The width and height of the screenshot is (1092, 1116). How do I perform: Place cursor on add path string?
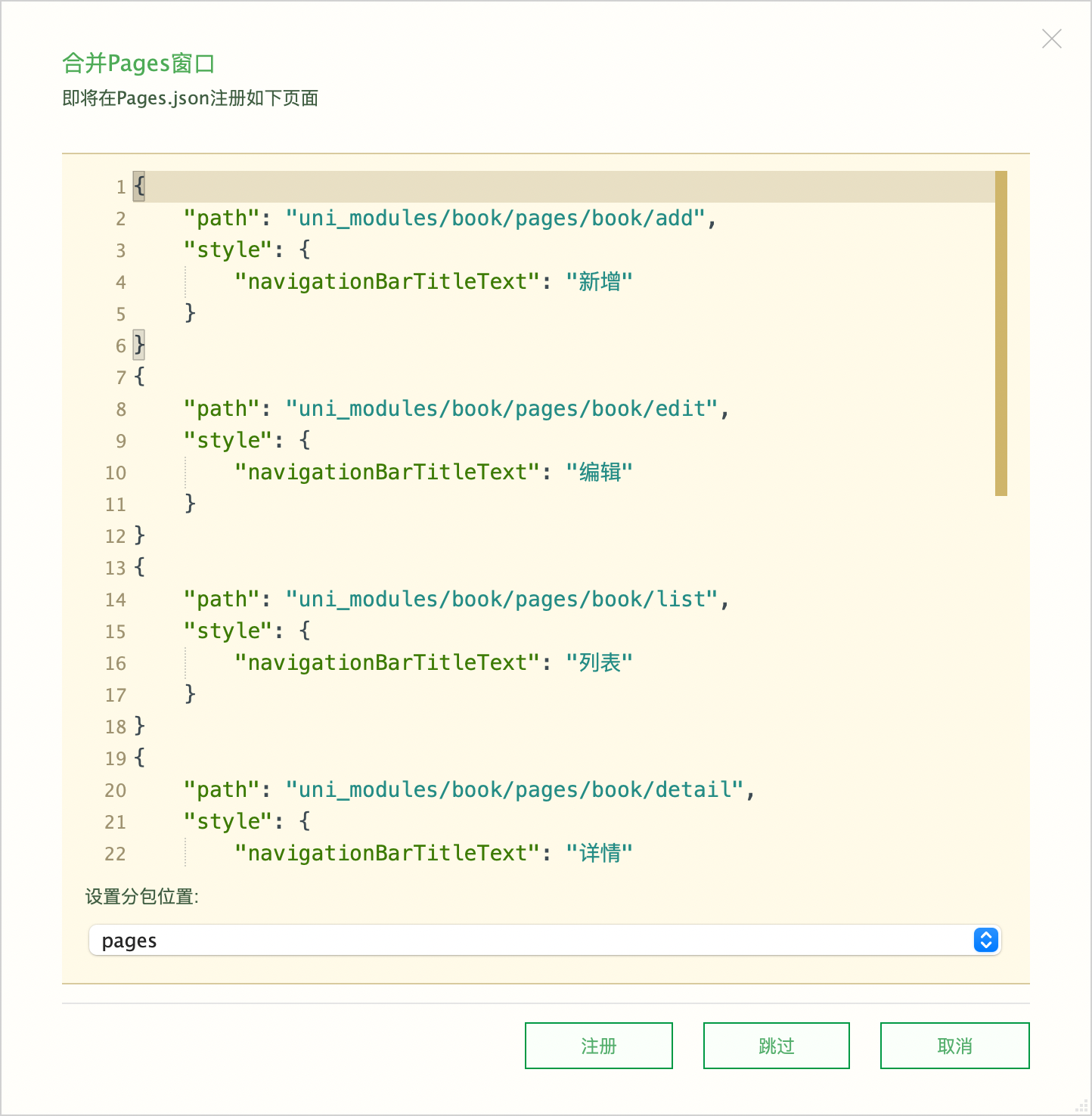pyautogui.click(x=495, y=219)
